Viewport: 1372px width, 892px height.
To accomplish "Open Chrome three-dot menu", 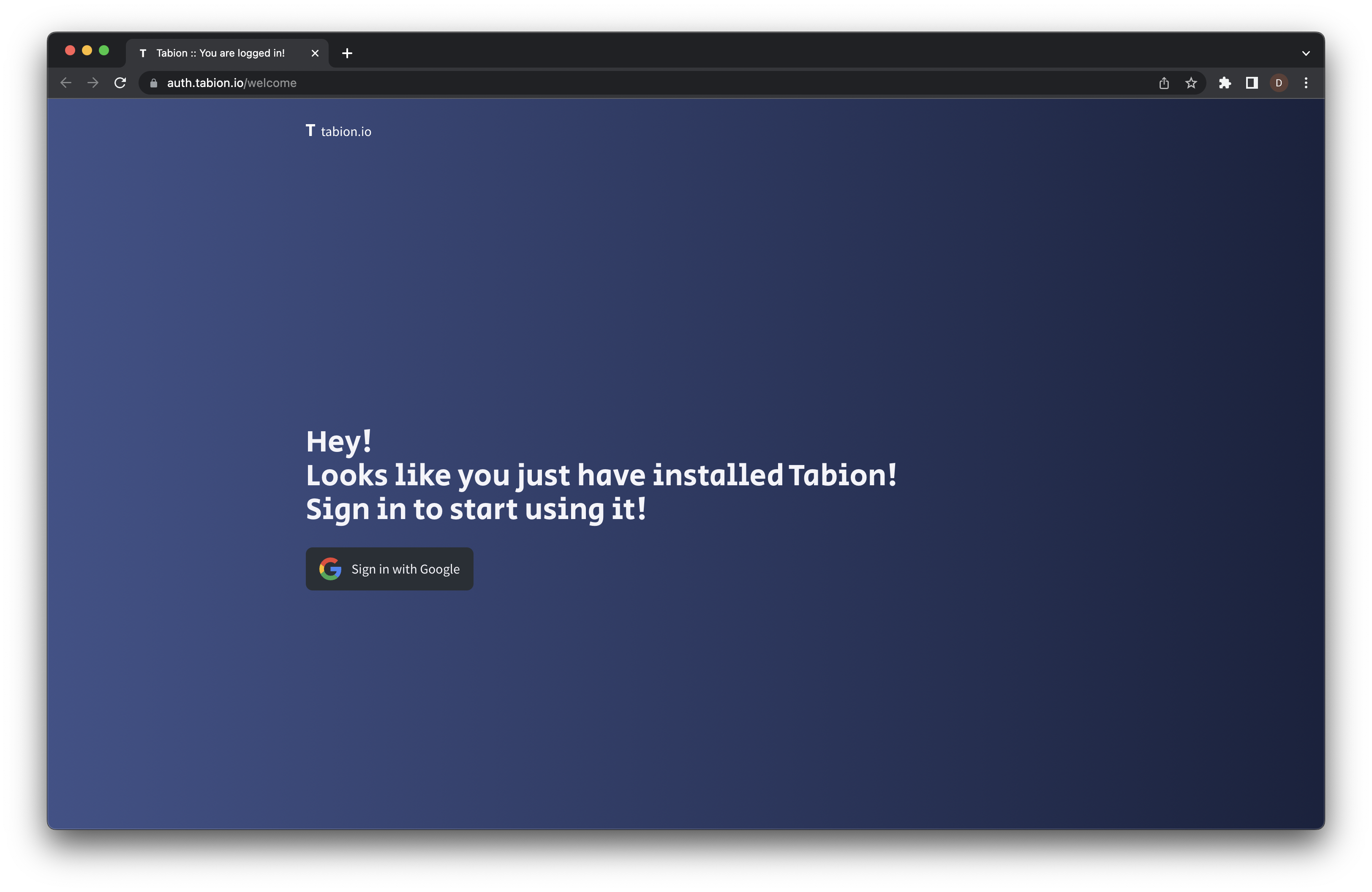I will [1306, 83].
